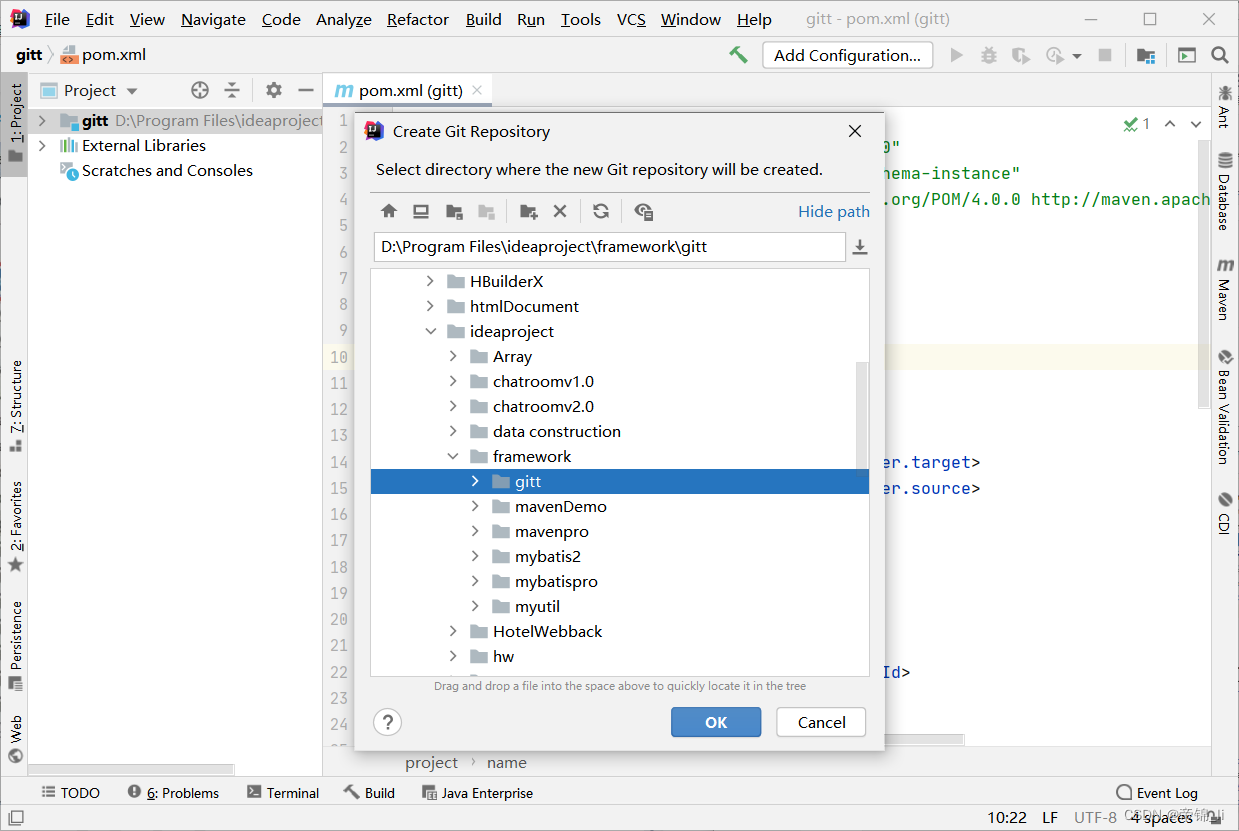Expand the mavenDemo folder

tap(476, 507)
